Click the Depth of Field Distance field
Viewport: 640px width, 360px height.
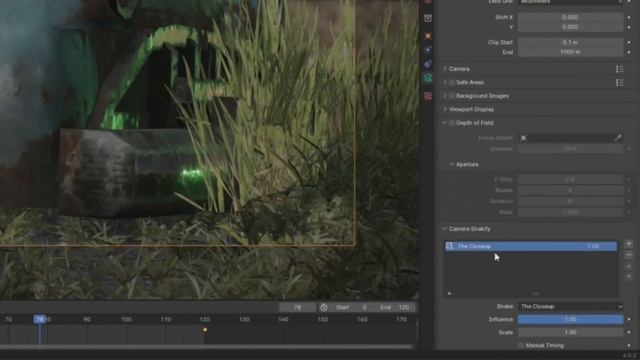click(571, 149)
